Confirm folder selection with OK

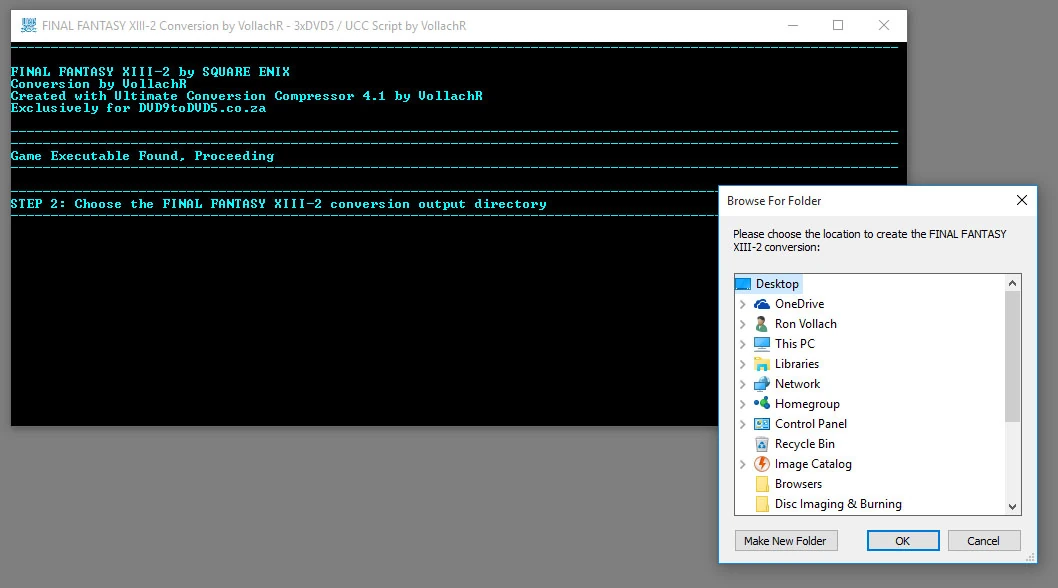903,541
